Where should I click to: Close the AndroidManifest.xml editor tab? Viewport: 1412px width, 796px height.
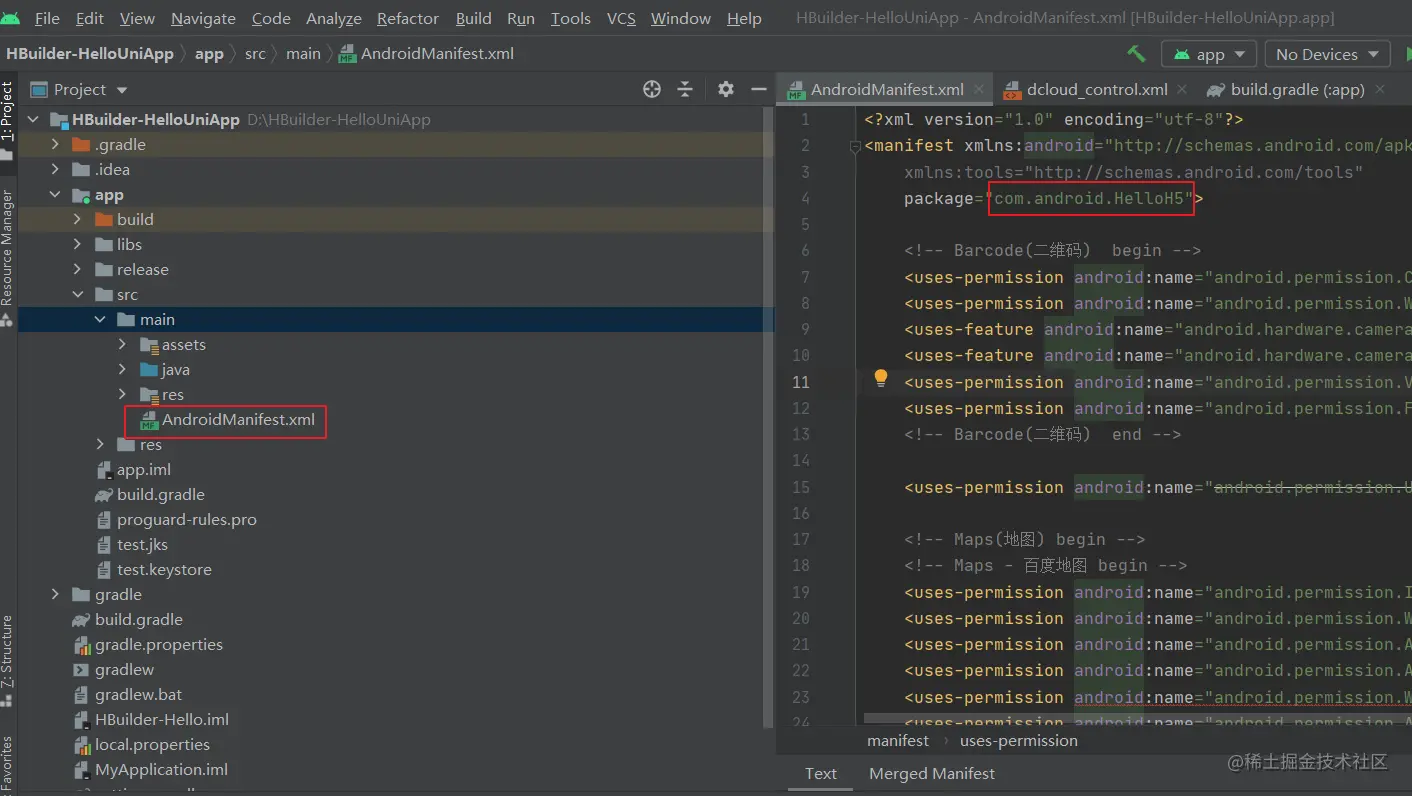[x=979, y=89]
